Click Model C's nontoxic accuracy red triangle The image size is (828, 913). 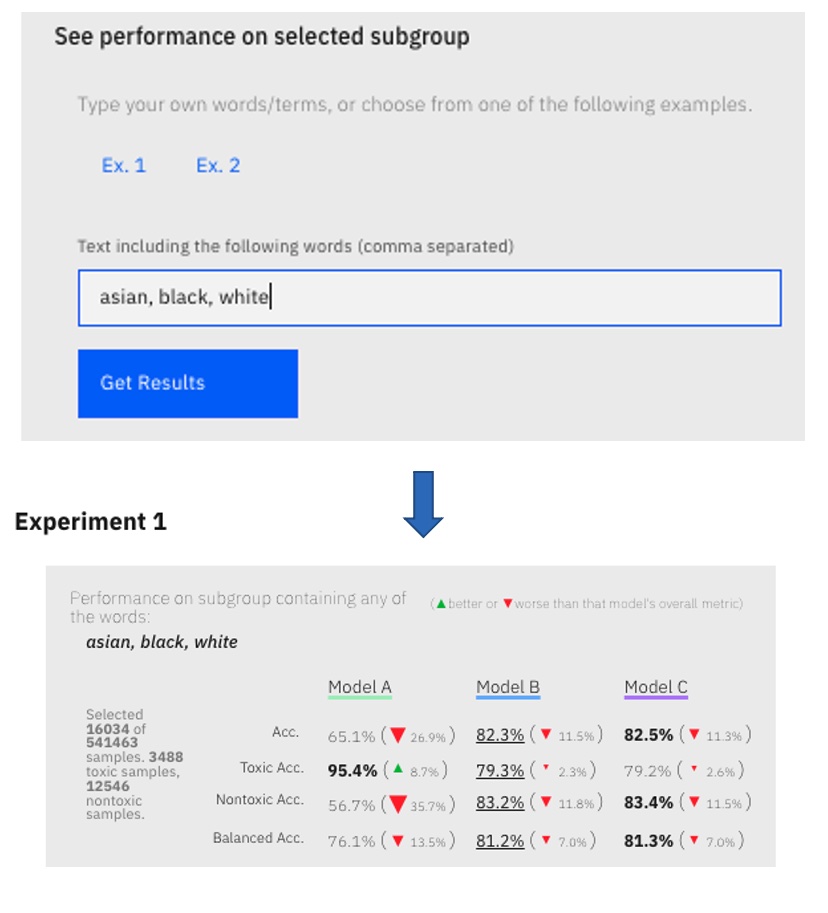tap(694, 802)
